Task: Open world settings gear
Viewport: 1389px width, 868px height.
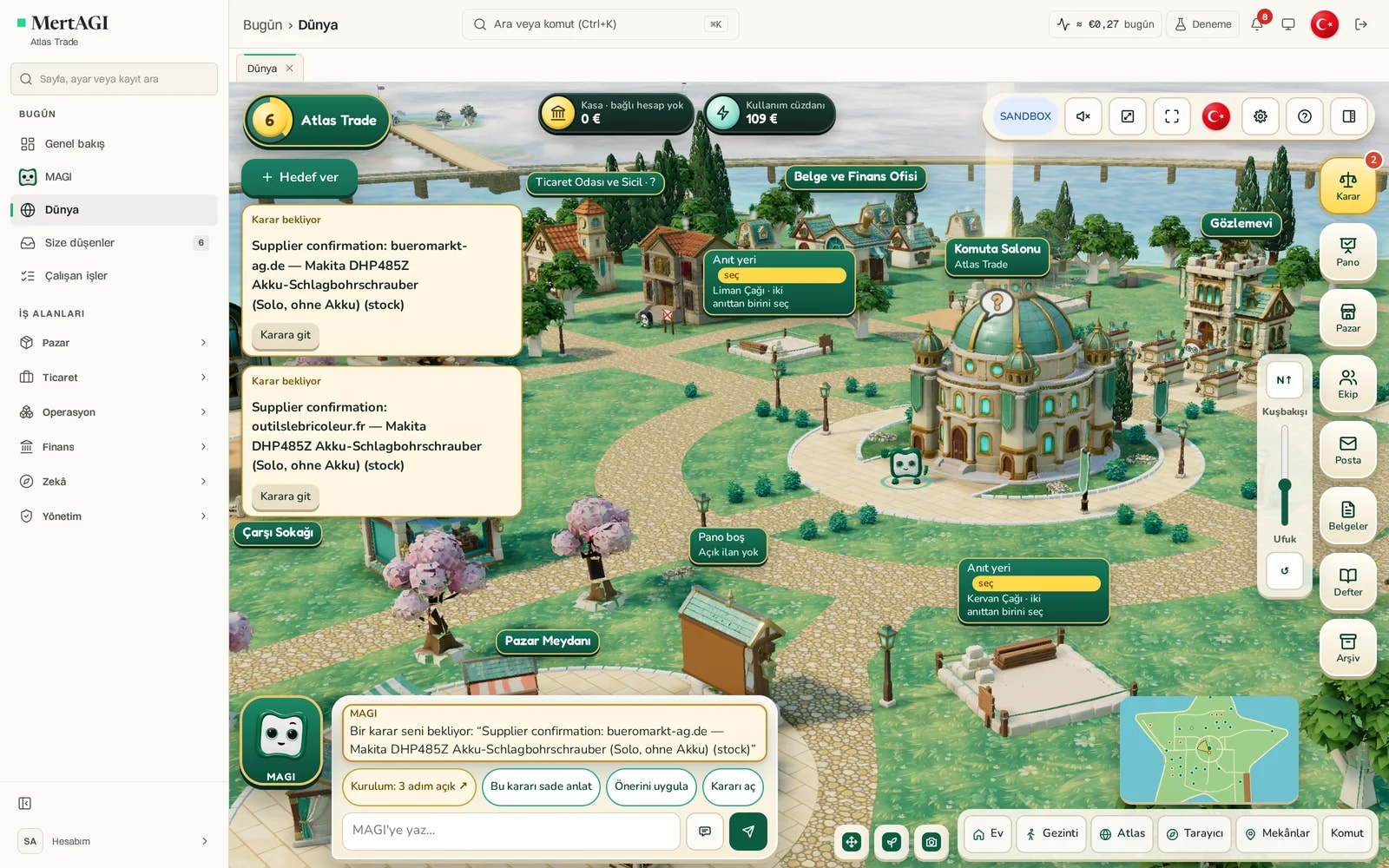Action: pyautogui.click(x=1261, y=116)
